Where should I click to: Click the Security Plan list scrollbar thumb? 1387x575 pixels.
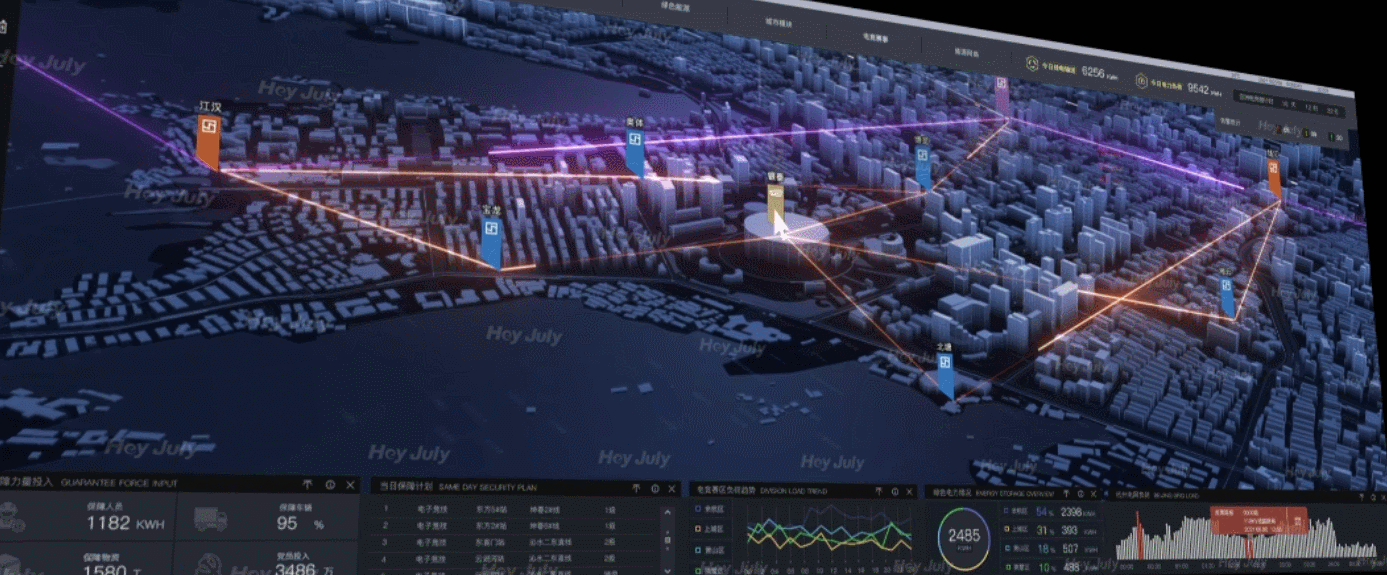[x=667, y=540]
